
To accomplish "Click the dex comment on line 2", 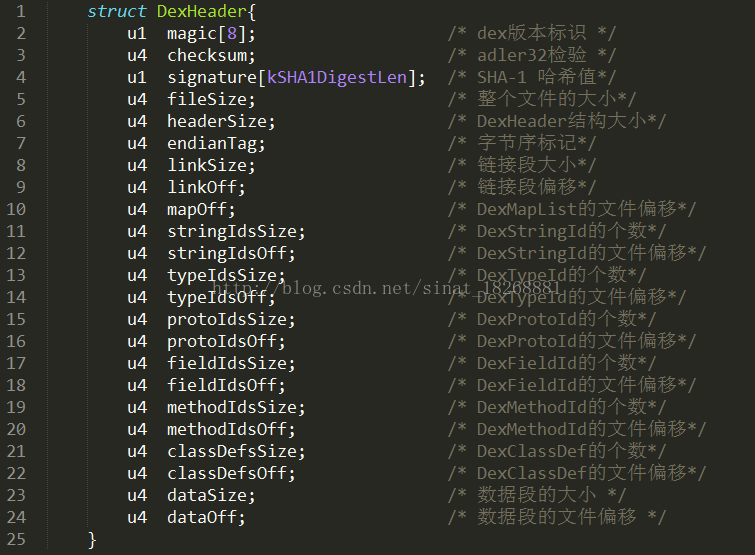I will (x=532, y=34).
